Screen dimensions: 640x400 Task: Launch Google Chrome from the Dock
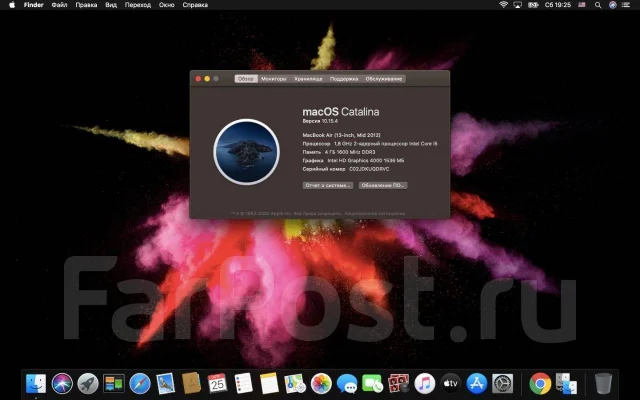click(540, 384)
